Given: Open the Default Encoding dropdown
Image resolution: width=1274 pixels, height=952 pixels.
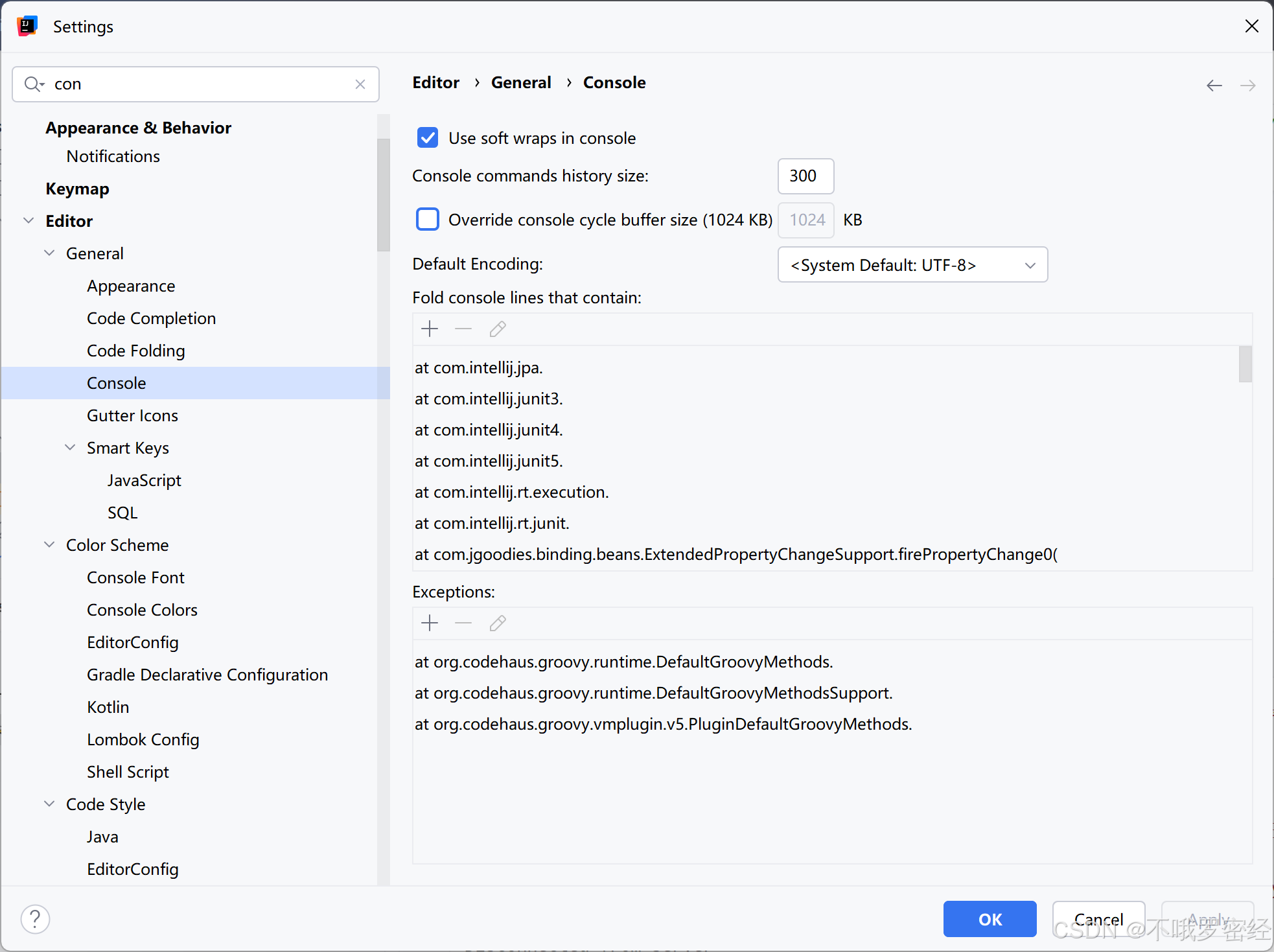Looking at the screenshot, I should (x=912, y=265).
